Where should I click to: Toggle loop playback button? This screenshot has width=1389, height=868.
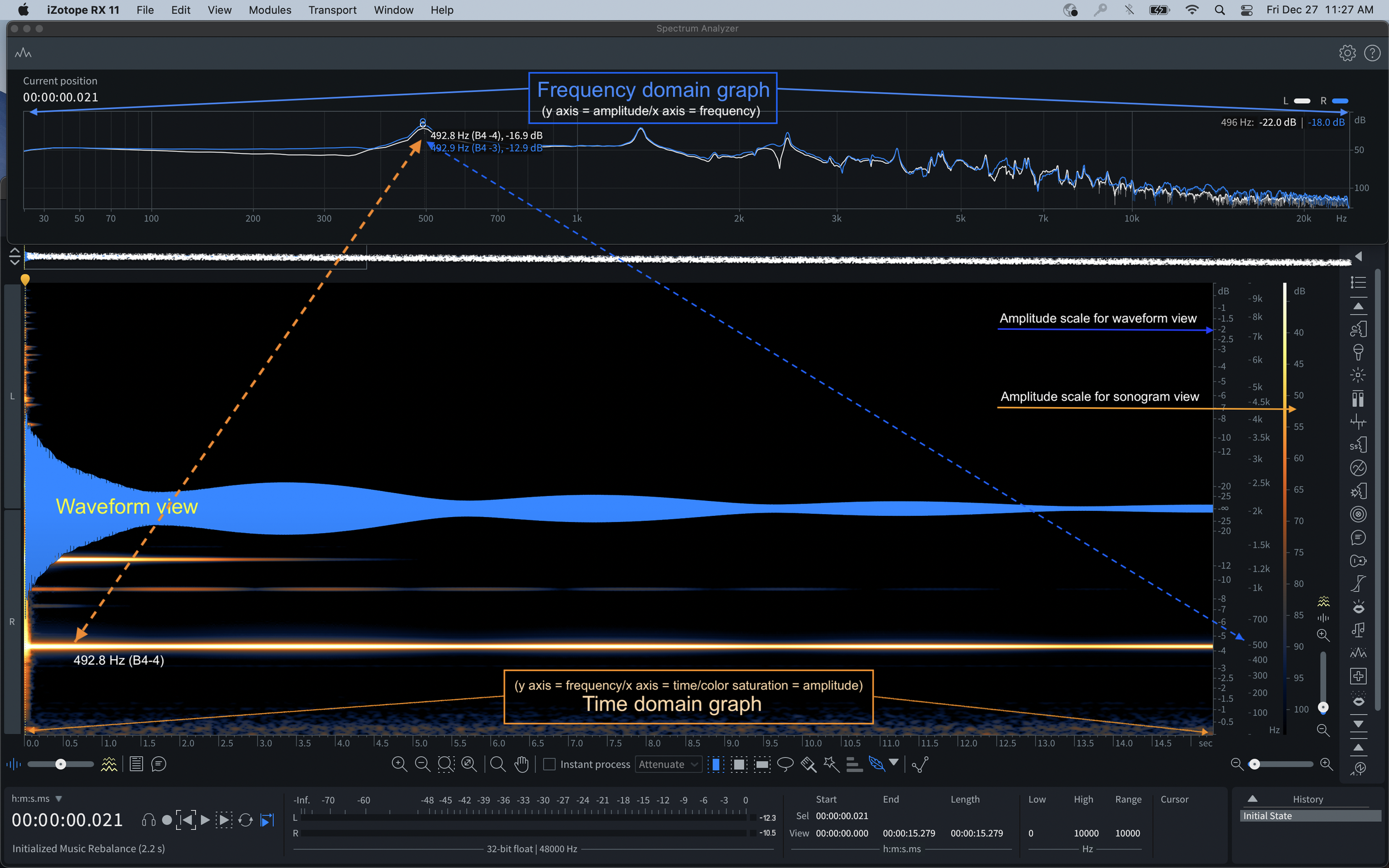click(246, 820)
